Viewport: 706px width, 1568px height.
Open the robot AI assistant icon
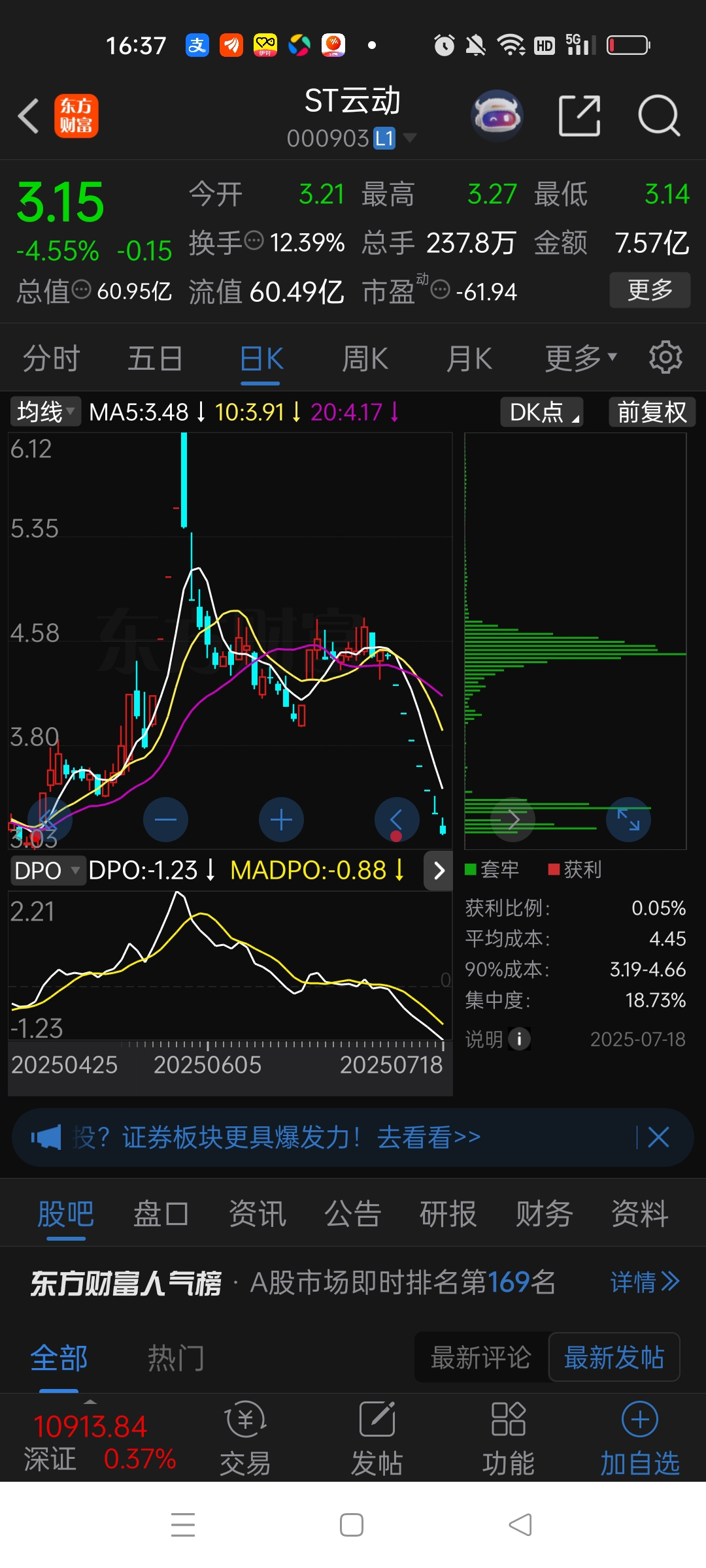tap(497, 116)
